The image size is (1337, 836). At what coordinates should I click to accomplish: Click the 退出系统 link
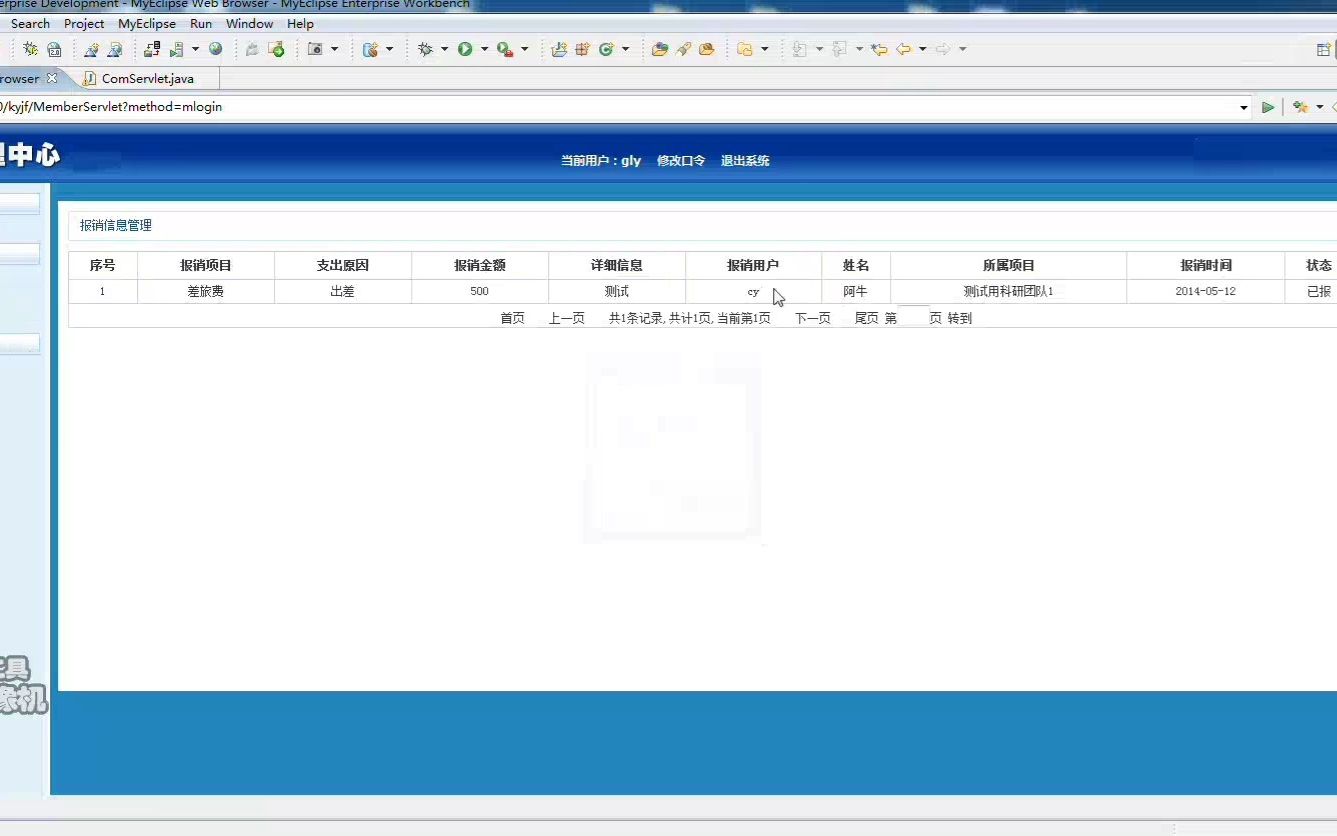pyautogui.click(x=745, y=161)
